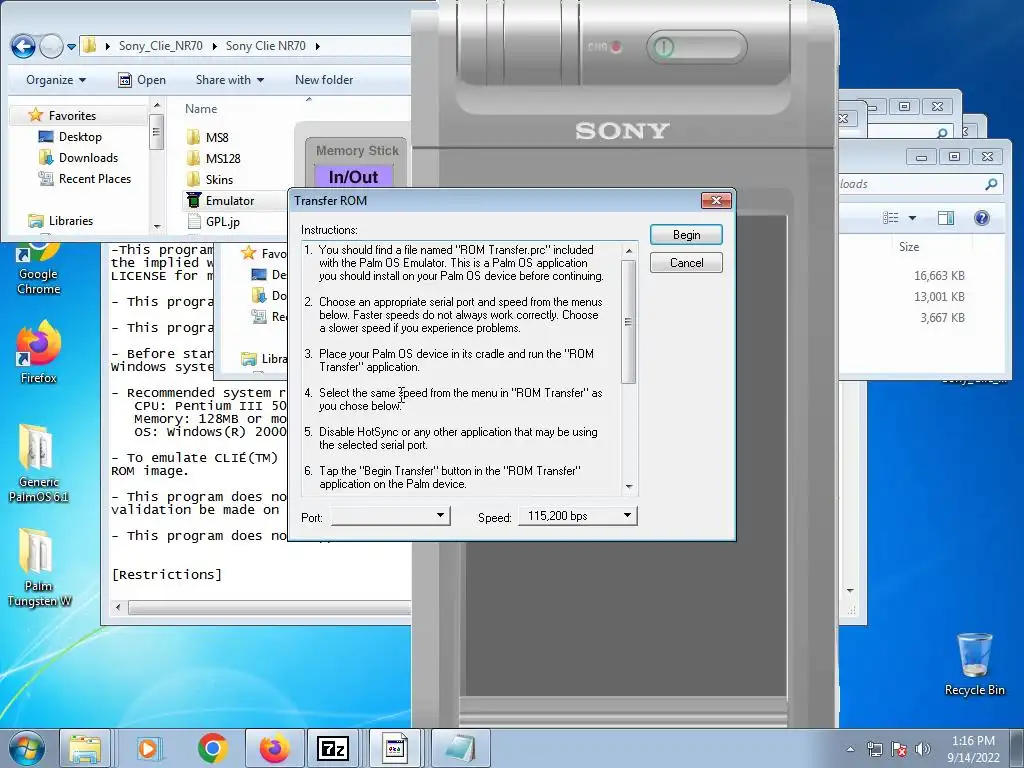Open Help in right Explorer window

click(x=982, y=218)
